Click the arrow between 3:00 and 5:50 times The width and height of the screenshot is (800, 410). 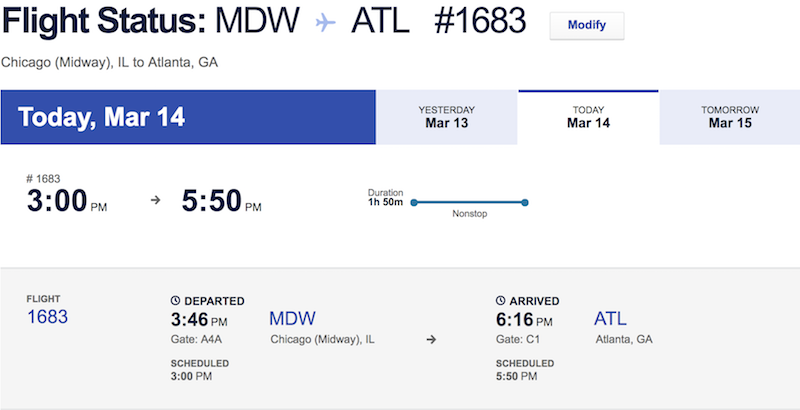point(155,201)
